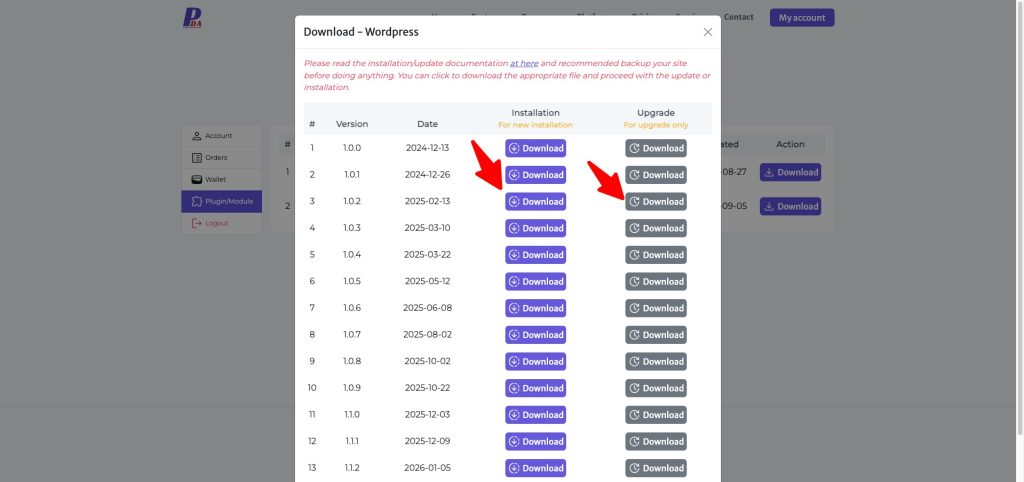The width and height of the screenshot is (1024, 482).
Task: Download installation package for version 1.0.5
Action: coord(535,281)
